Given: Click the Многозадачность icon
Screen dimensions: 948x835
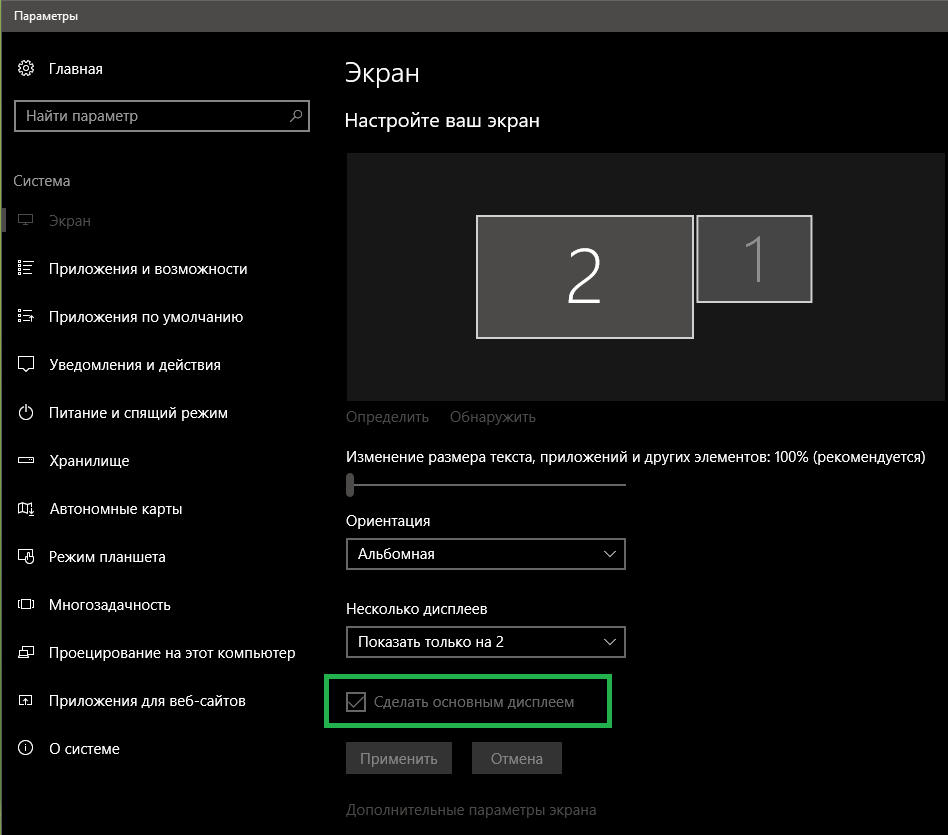Looking at the screenshot, I should (x=25, y=604).
